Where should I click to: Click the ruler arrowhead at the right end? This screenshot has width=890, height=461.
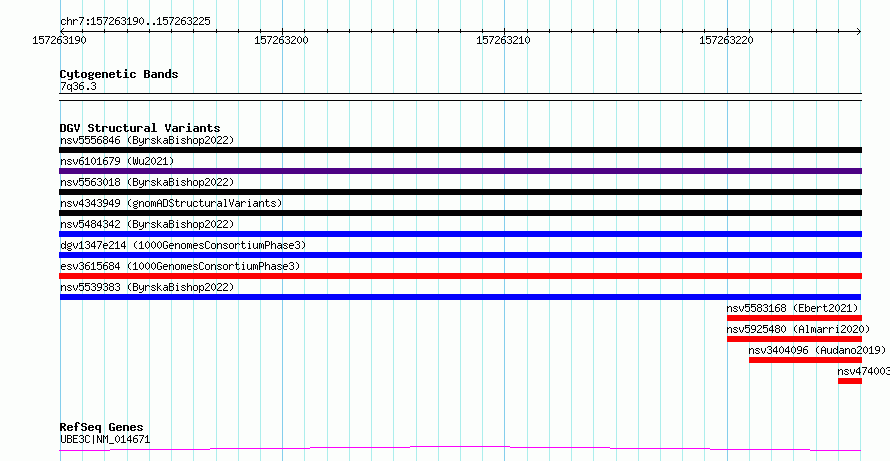[859, 32]
